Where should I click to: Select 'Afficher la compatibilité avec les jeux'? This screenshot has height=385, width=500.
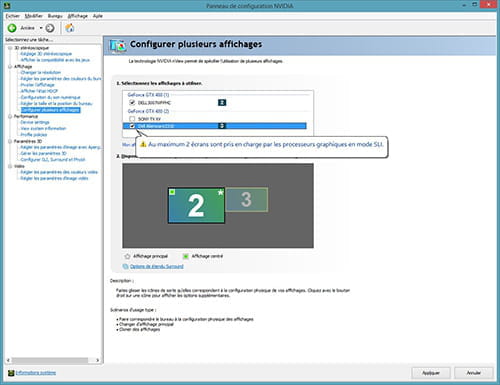(x=55, y=60)
